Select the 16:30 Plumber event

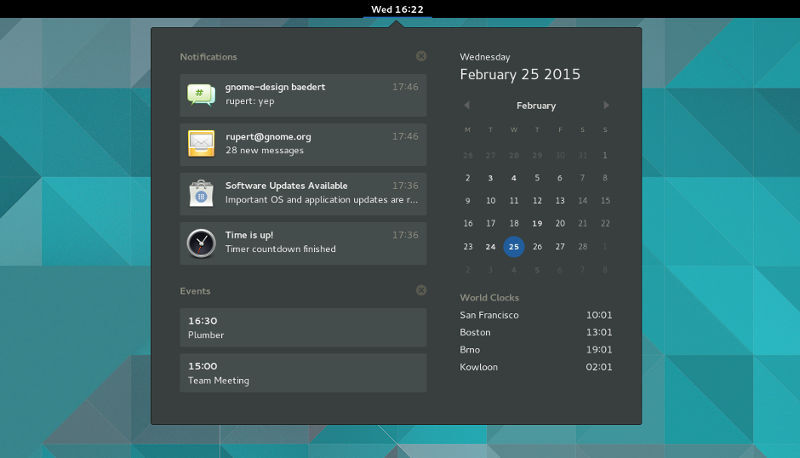pos(303,327)
